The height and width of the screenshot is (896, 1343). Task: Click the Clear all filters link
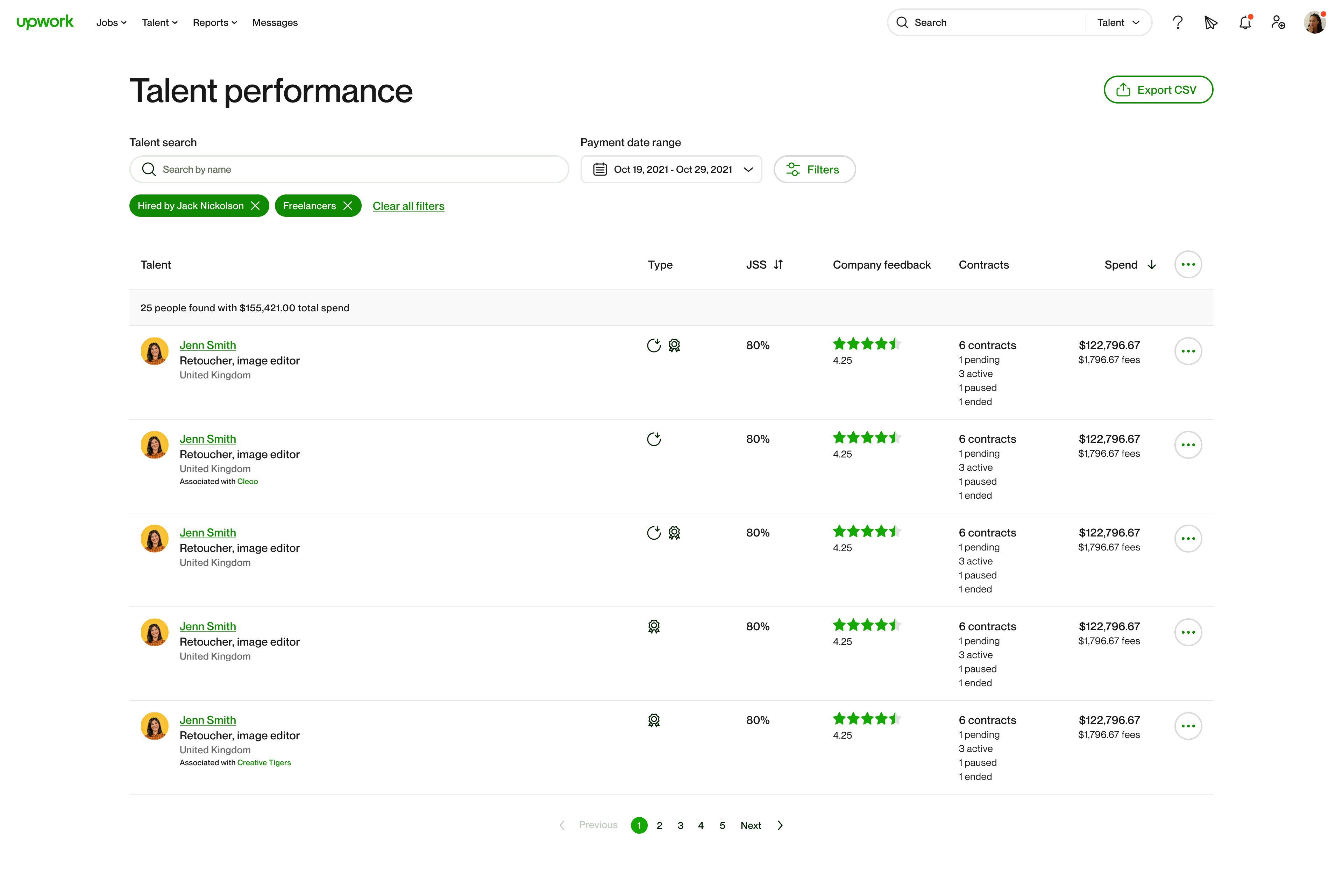[408, 206]
